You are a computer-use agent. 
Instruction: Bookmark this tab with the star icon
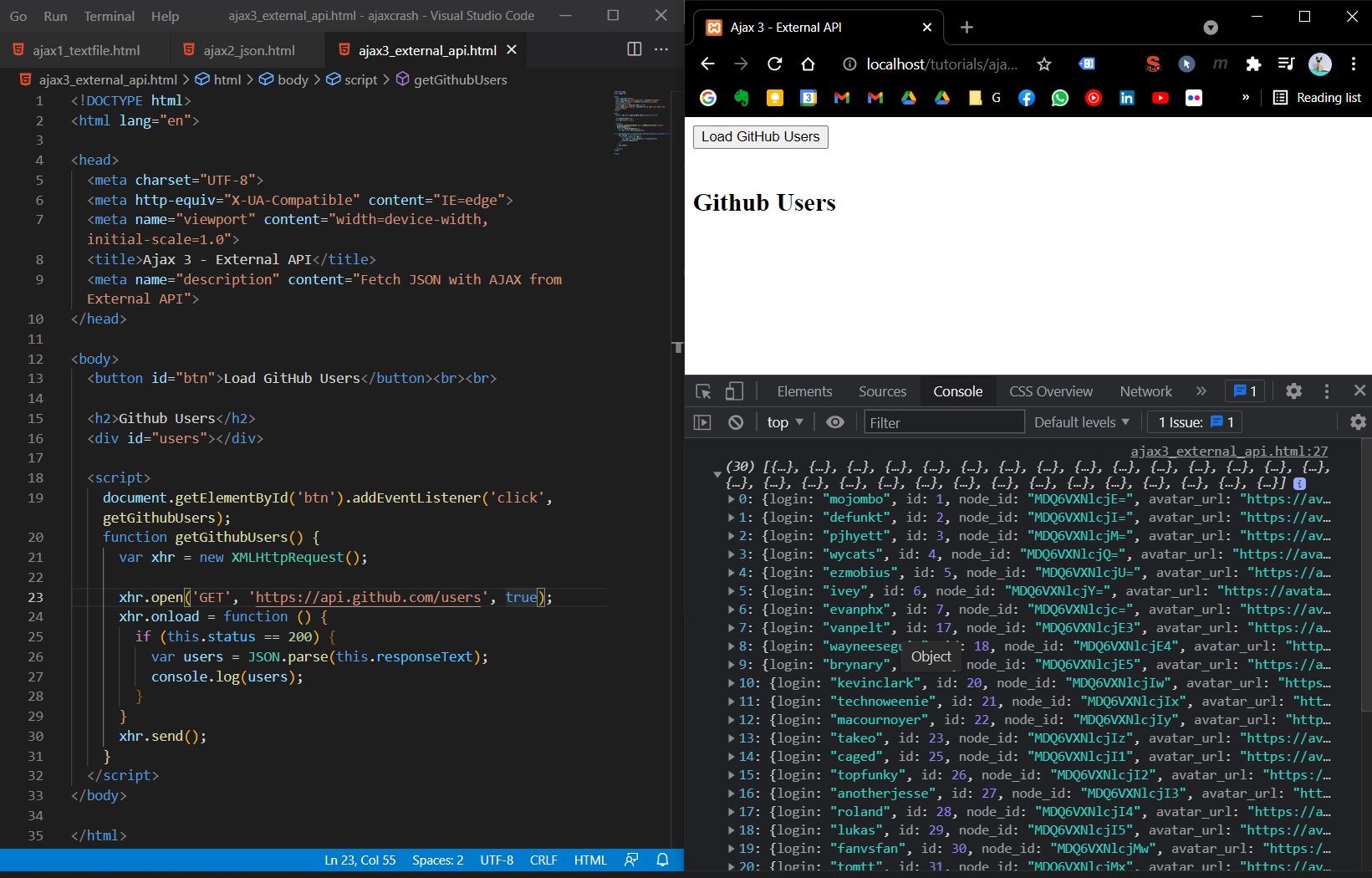[x=1044, y=64]
